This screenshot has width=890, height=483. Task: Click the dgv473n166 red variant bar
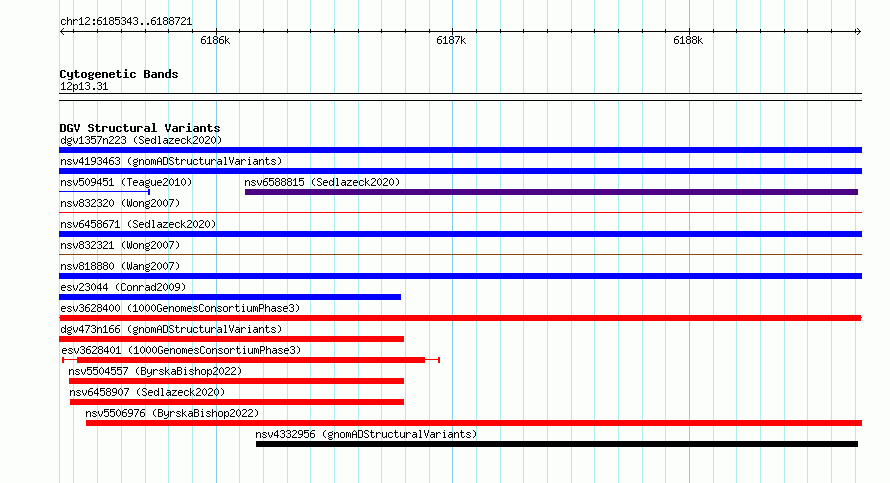click(232, 339)
